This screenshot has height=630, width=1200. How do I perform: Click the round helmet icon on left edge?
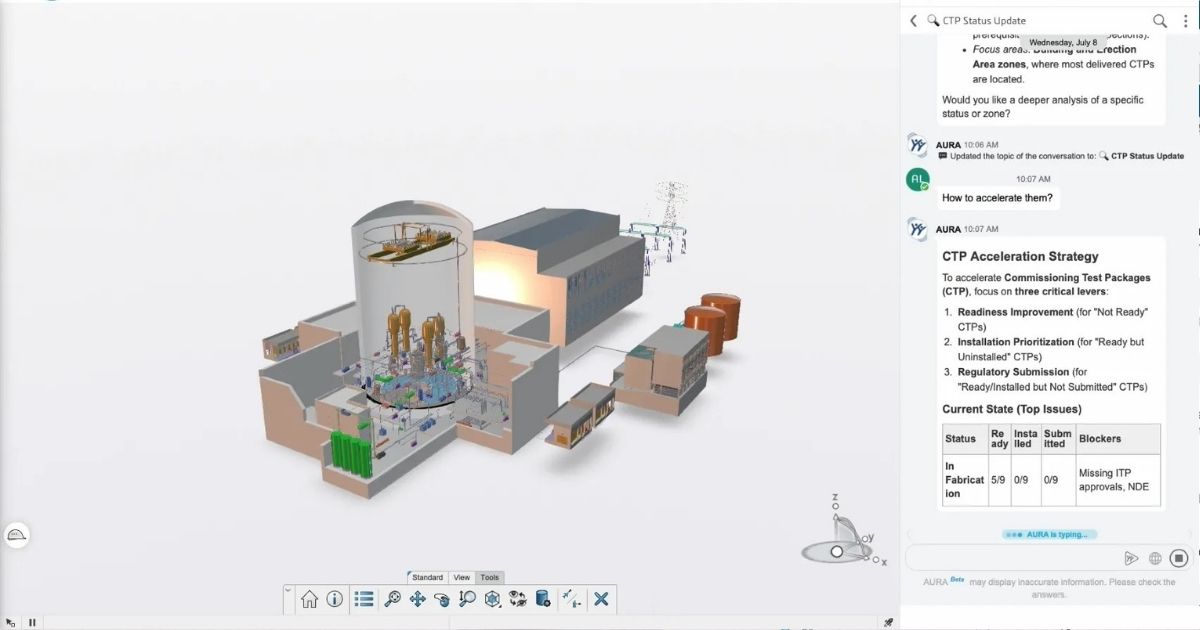coord(16,535)
